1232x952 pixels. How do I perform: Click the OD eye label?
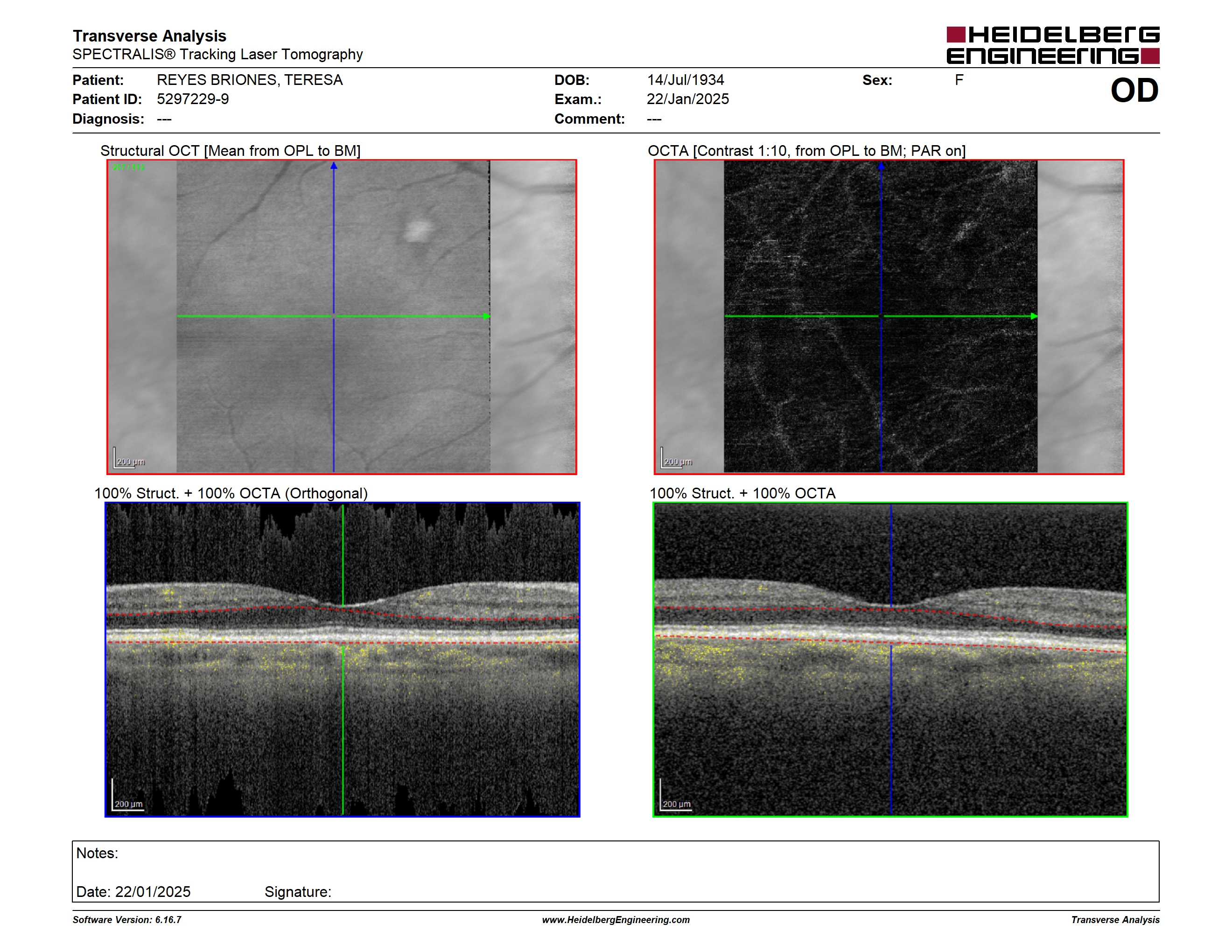coord(1134,90)
